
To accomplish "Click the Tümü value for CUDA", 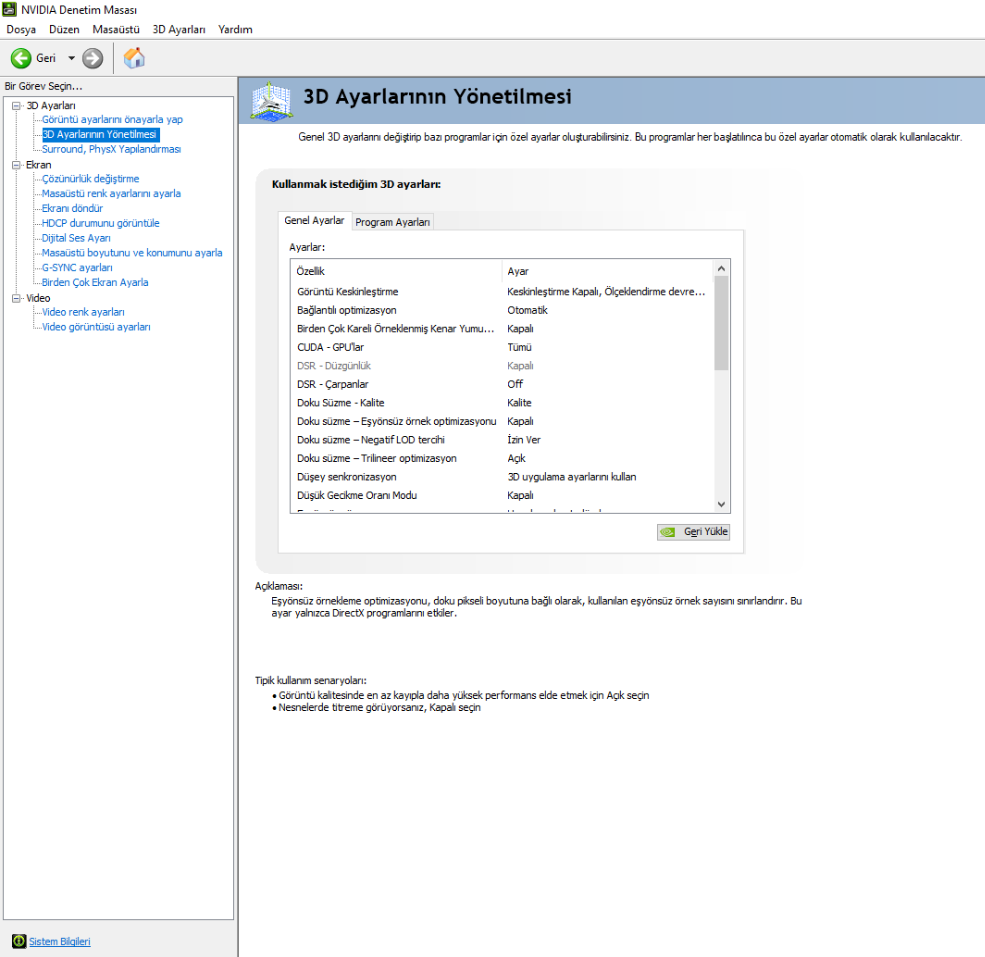I will click(519, 347).
